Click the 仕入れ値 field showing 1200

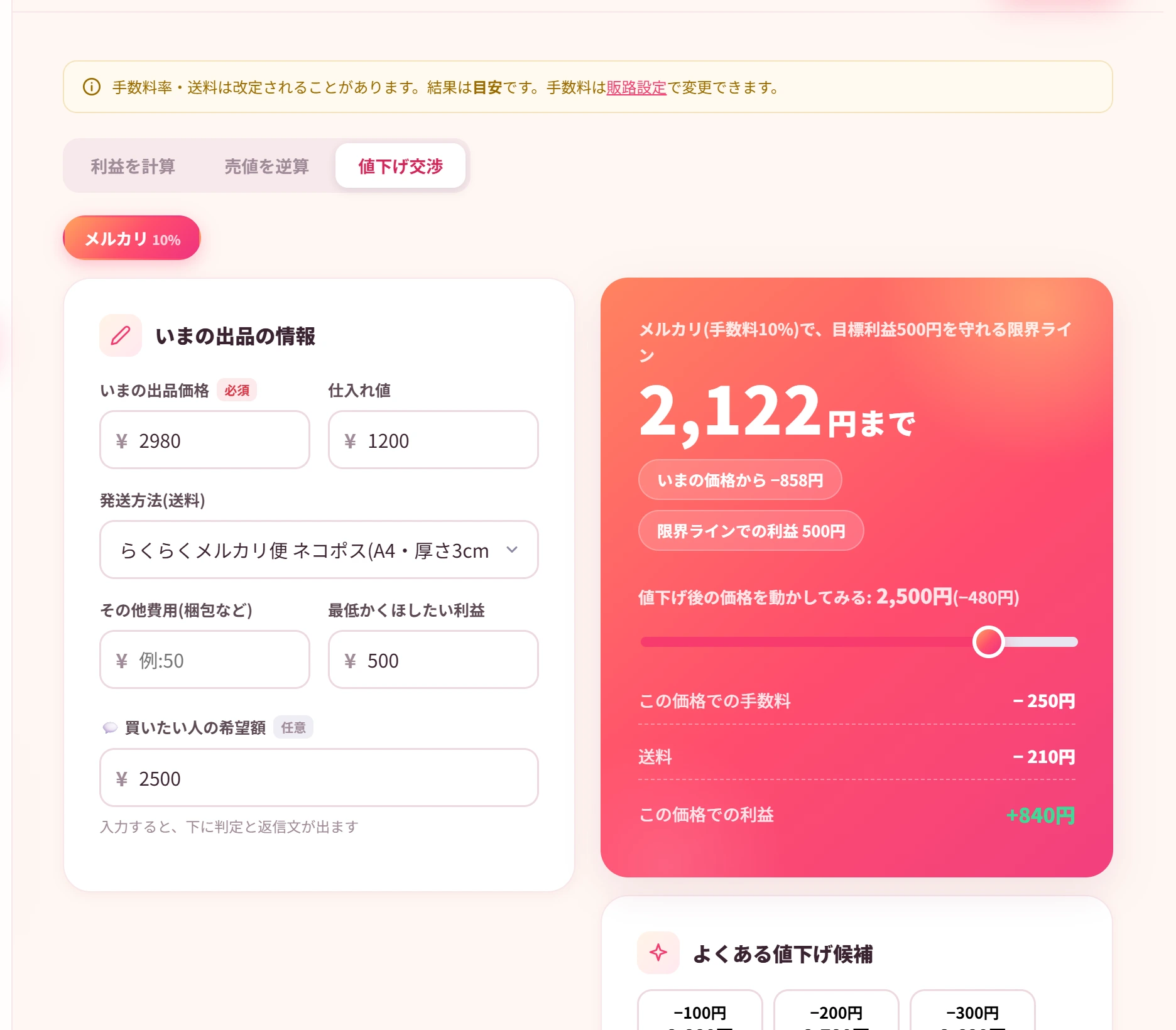433,440
